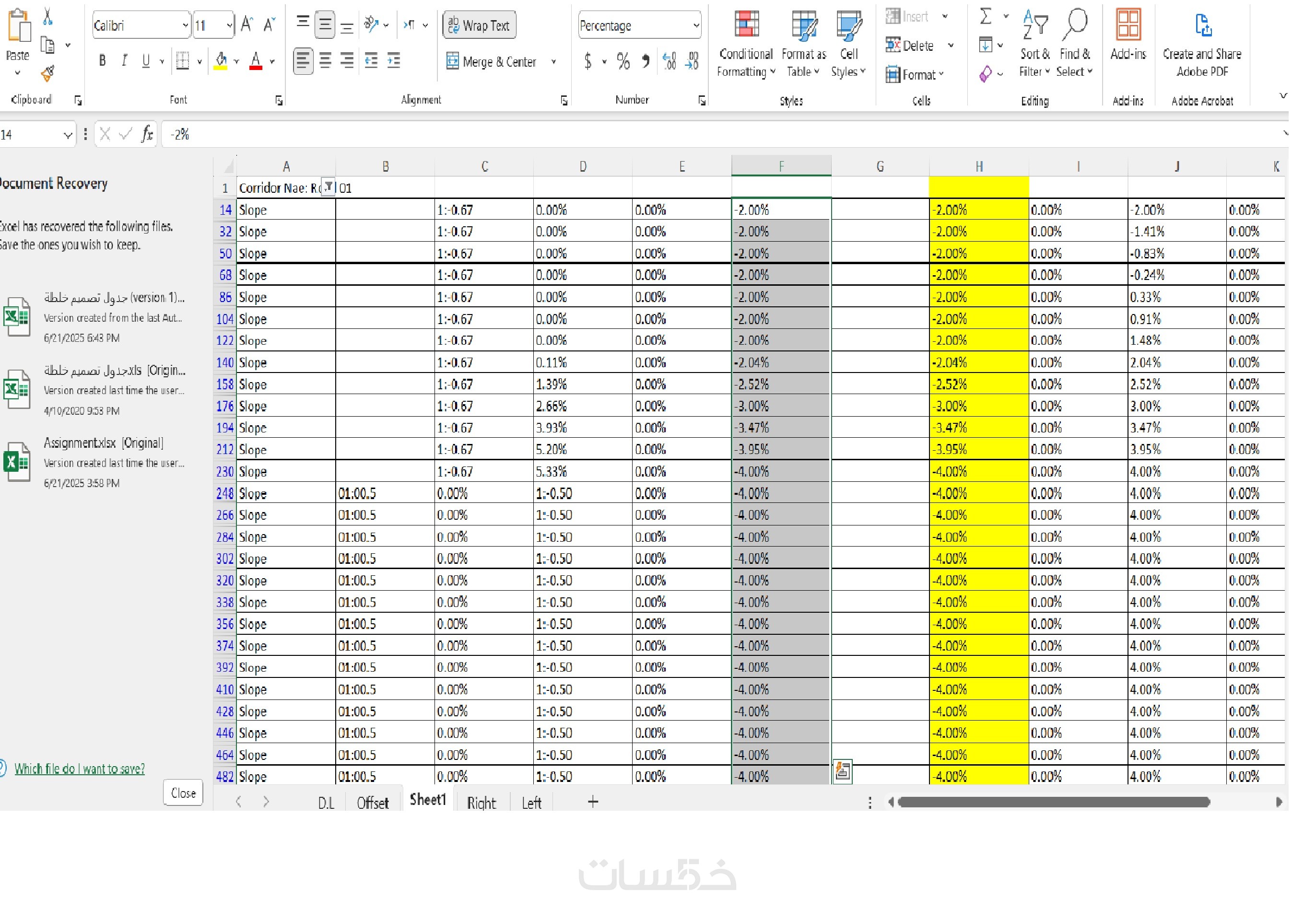
Task: Switch to the Right sheet tab
Action: pyautogui.click(x=482, y=803)
